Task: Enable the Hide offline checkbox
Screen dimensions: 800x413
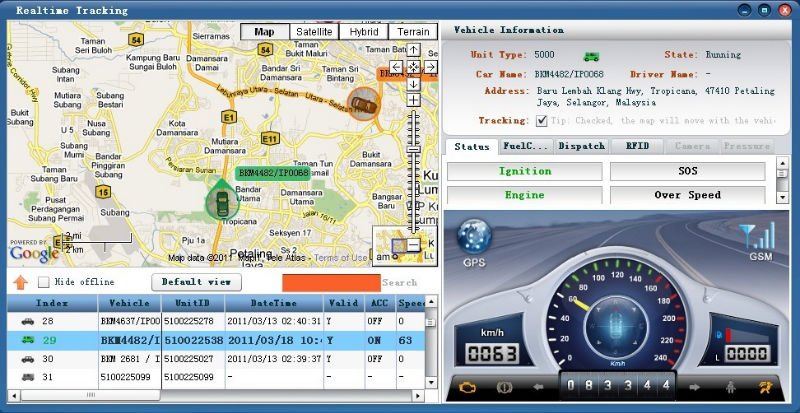Action: click(x=43, y=282)
